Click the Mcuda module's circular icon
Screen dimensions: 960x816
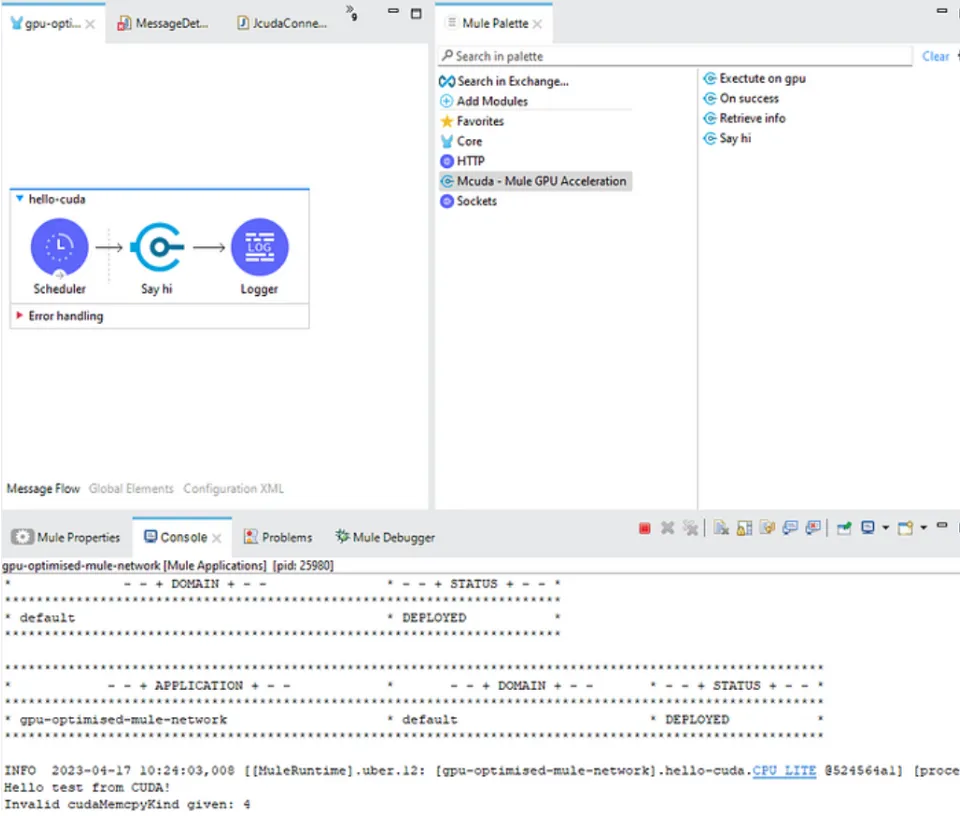point(448,181)
